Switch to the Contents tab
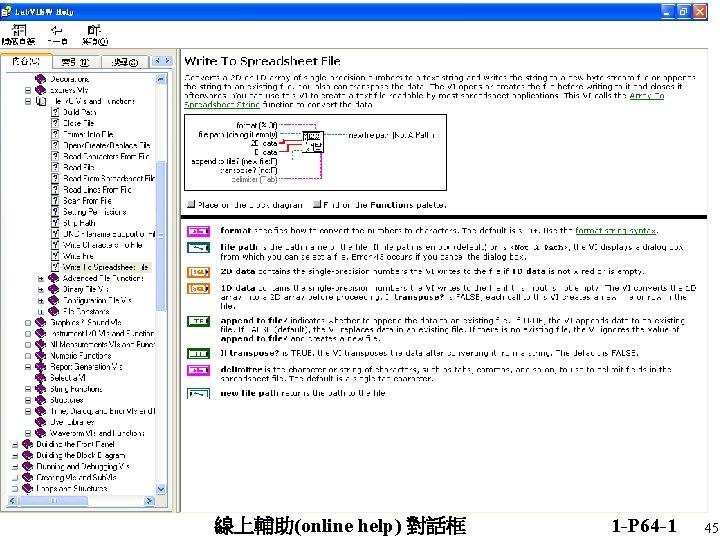This screenshot has height=540, width=720. coord(25,61)
